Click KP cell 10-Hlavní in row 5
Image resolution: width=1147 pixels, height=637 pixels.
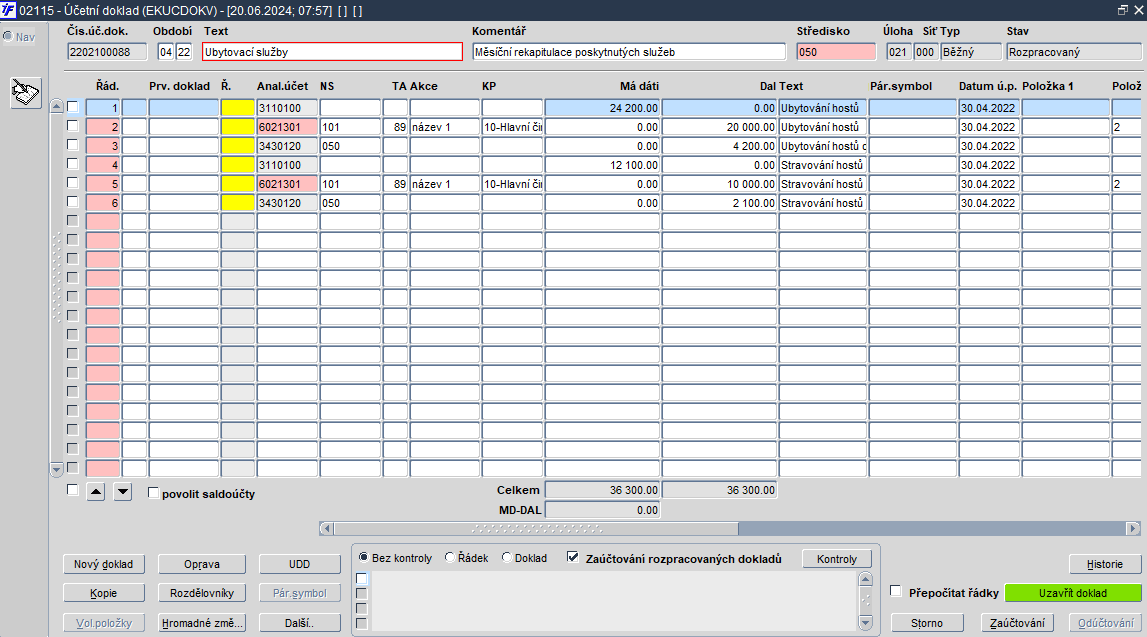coord(513,184)
